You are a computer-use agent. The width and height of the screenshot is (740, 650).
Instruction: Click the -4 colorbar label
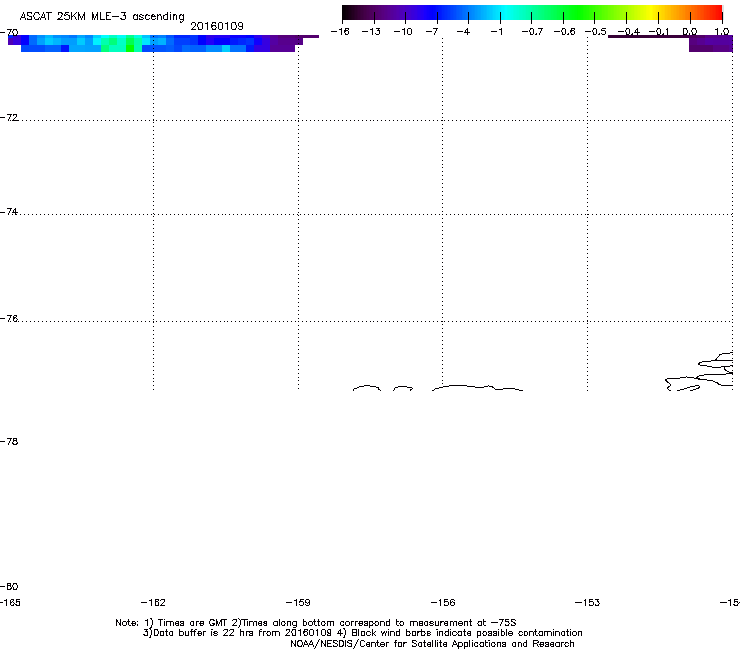tap(463, 32)
